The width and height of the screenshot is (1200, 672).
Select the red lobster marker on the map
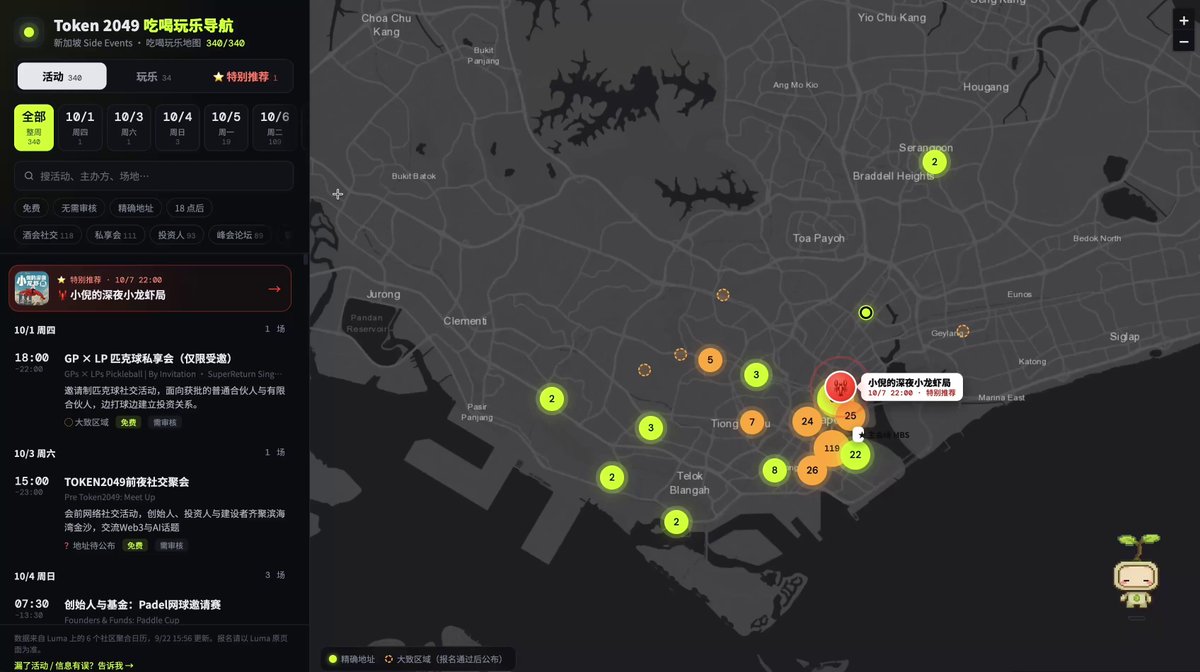[x=841, y=386]
